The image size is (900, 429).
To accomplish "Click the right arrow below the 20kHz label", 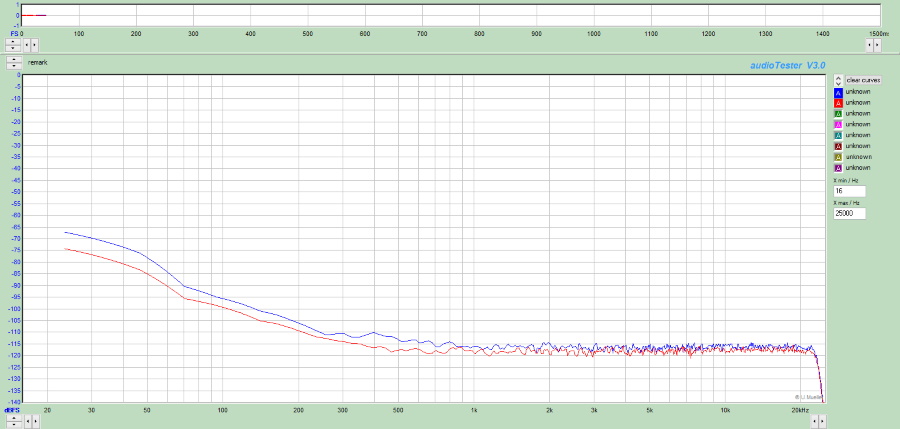I will [822, 422].
